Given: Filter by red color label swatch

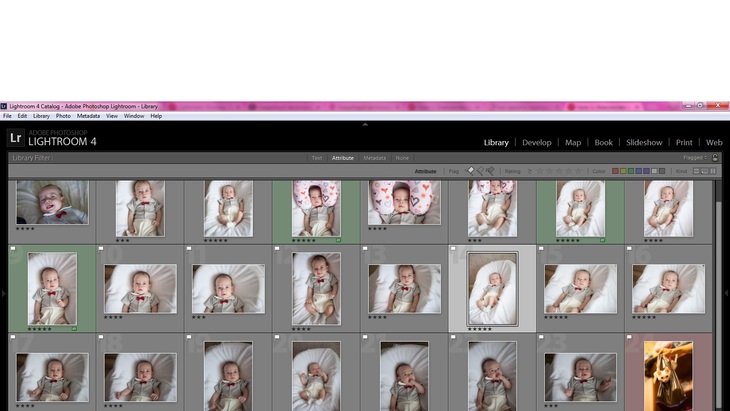Looking at the screenshot, I should click(x=616, y=171).
